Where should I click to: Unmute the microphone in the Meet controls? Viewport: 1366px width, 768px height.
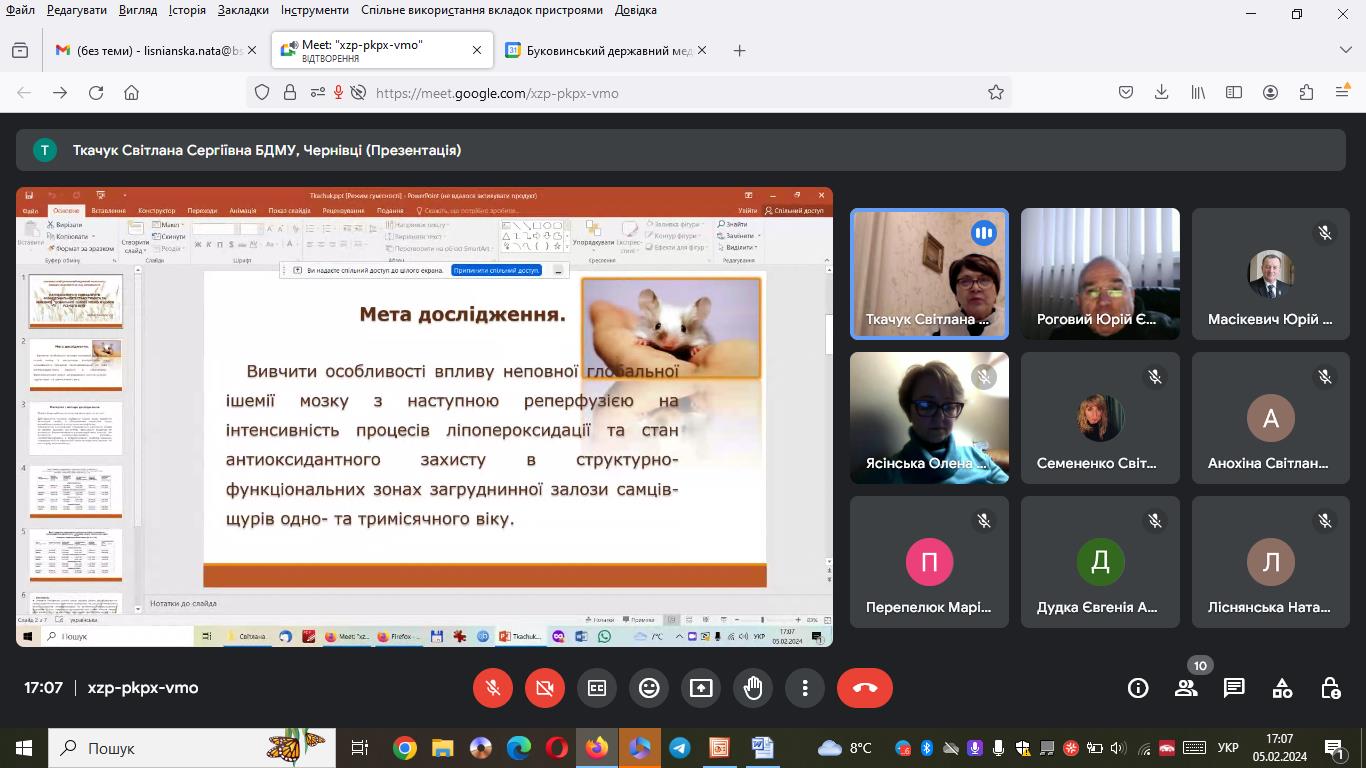493,688
